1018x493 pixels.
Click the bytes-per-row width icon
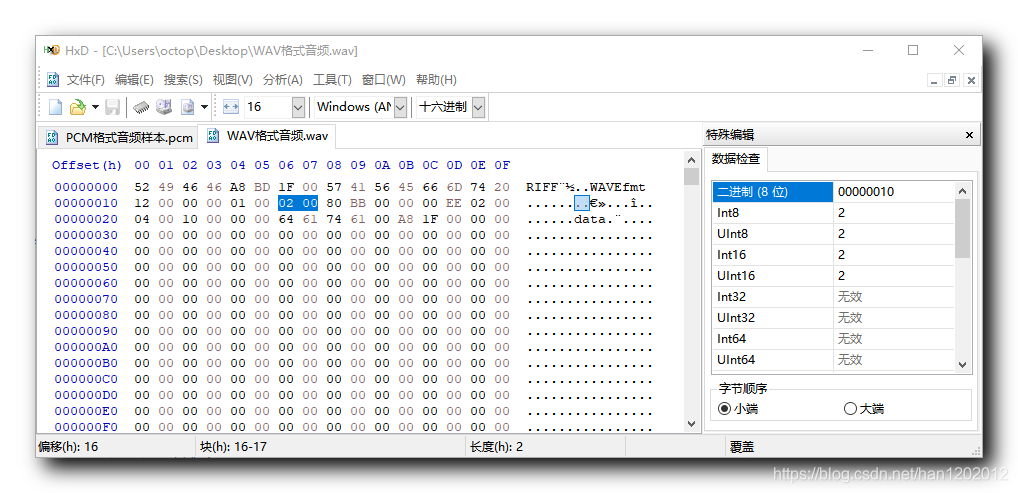(x=230, y=107)
